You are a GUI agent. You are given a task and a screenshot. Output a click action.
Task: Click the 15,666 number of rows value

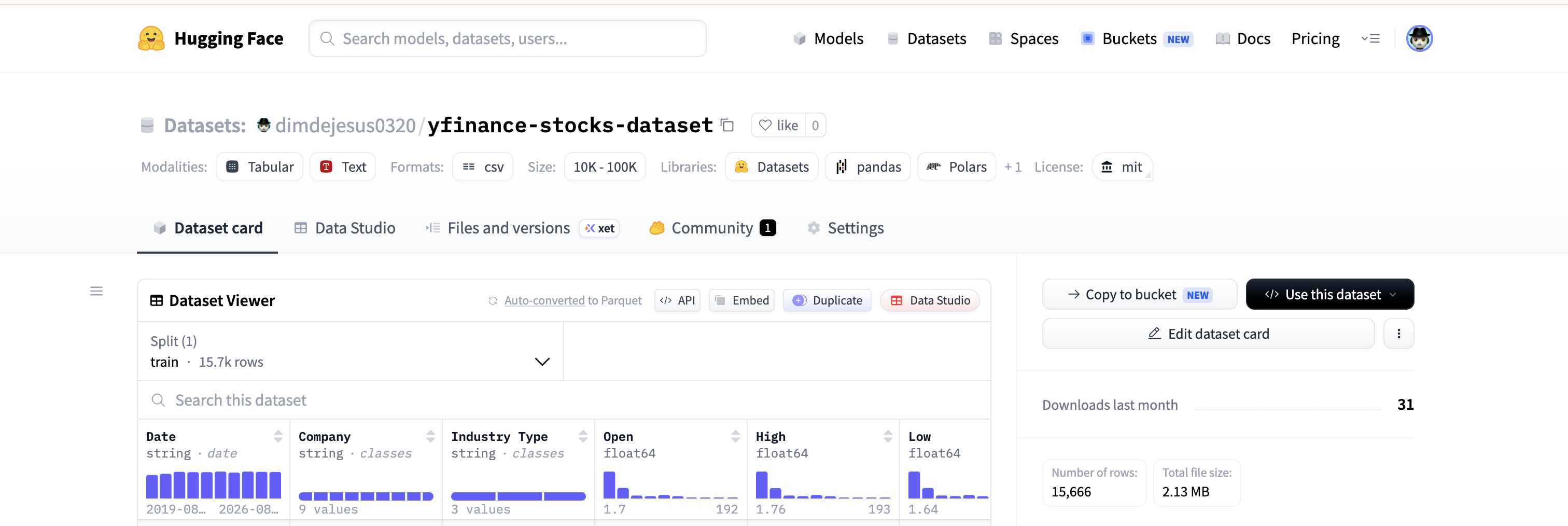coord(1071,491)
